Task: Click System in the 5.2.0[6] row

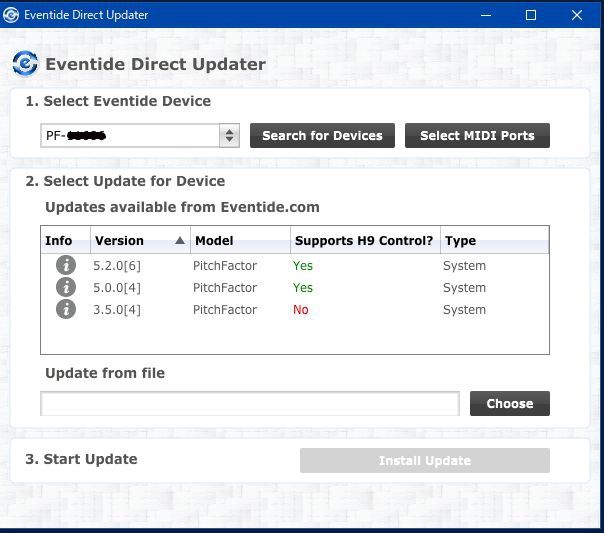Action: pos(464,266)
